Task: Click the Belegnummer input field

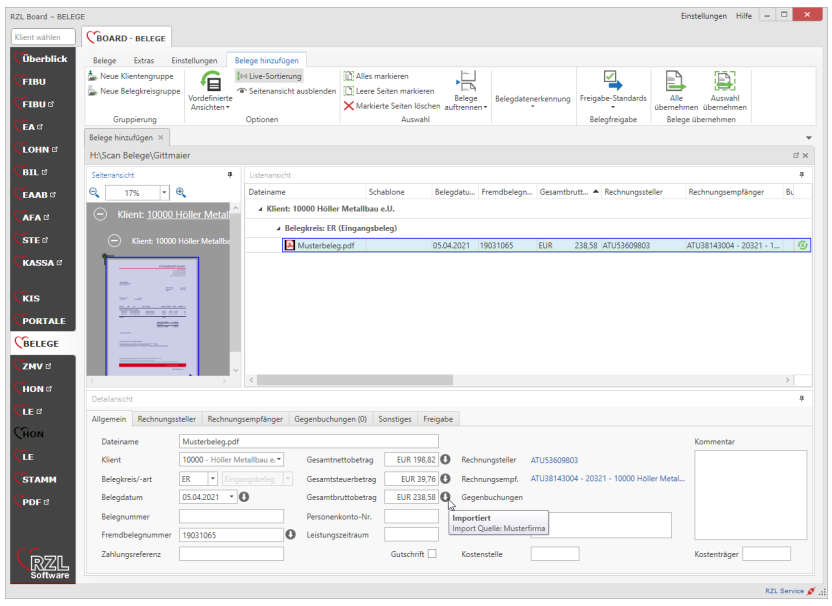Action: 230,516
